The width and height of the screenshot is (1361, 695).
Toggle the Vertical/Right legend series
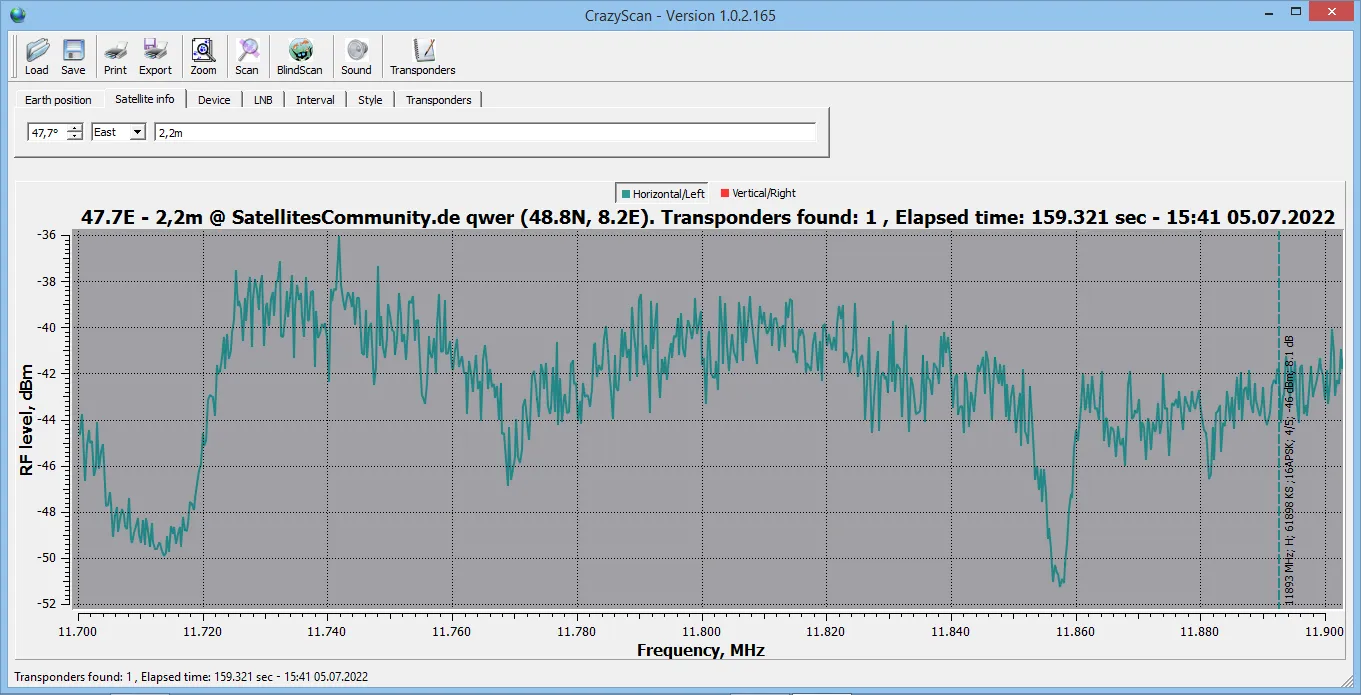pyautogui.click(x=758, y=193)
